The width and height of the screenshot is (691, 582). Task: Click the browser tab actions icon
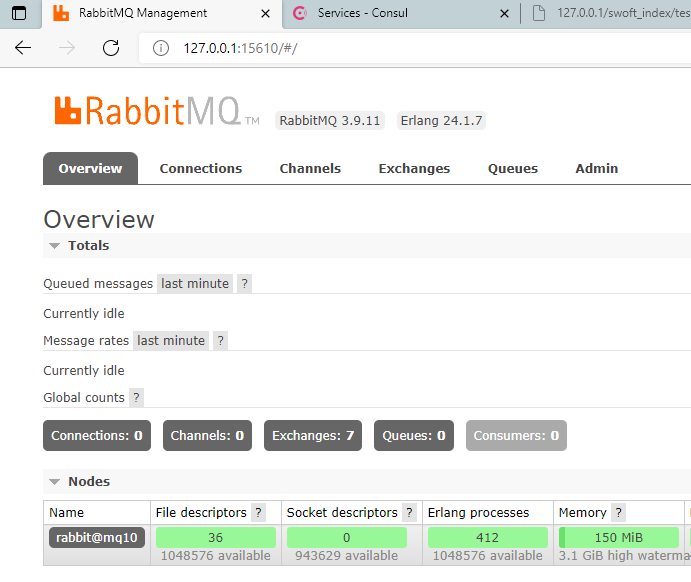[19, 13]
